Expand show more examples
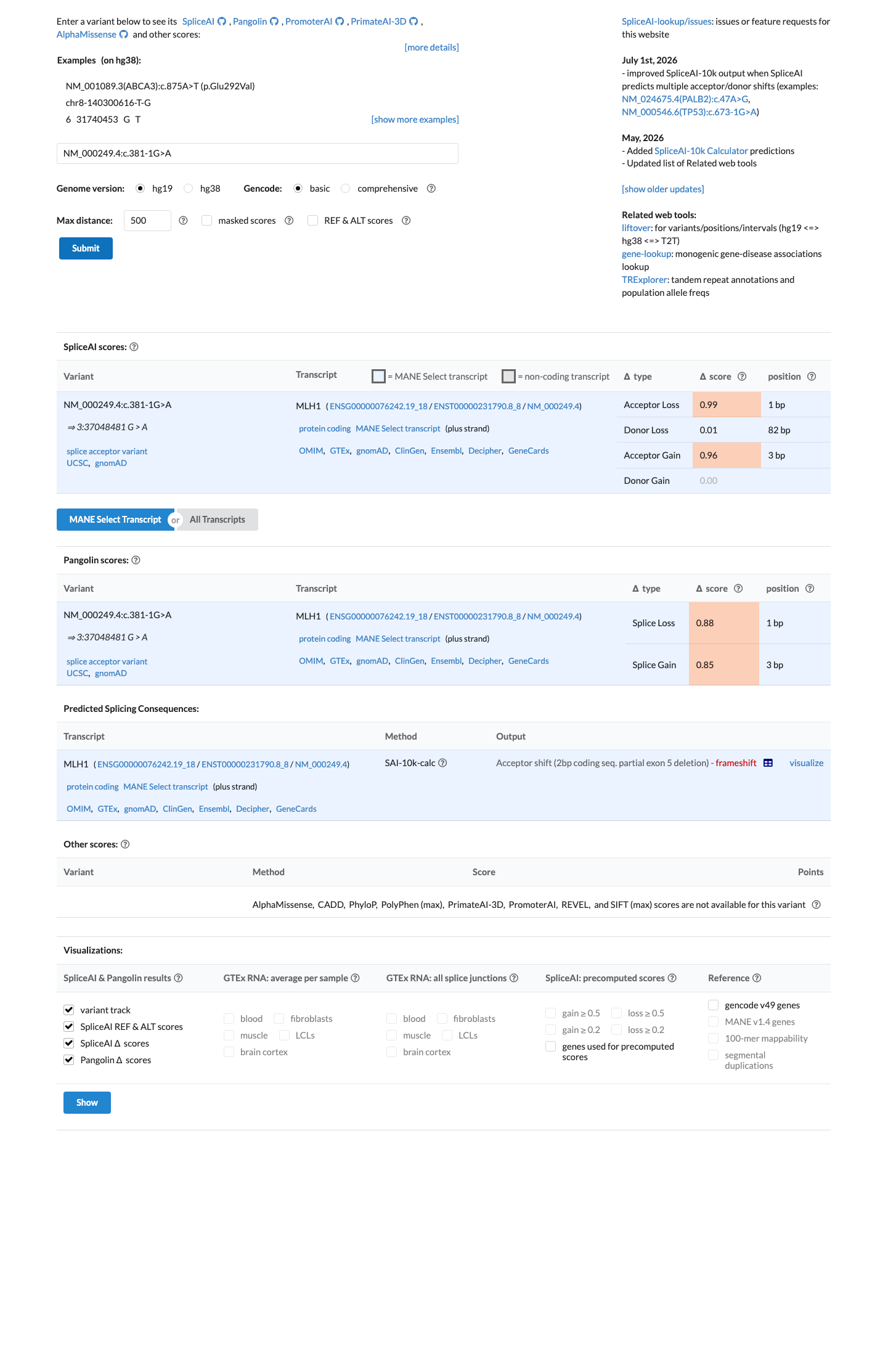This screenshot has height=1356, width=896. coord(415,120)
